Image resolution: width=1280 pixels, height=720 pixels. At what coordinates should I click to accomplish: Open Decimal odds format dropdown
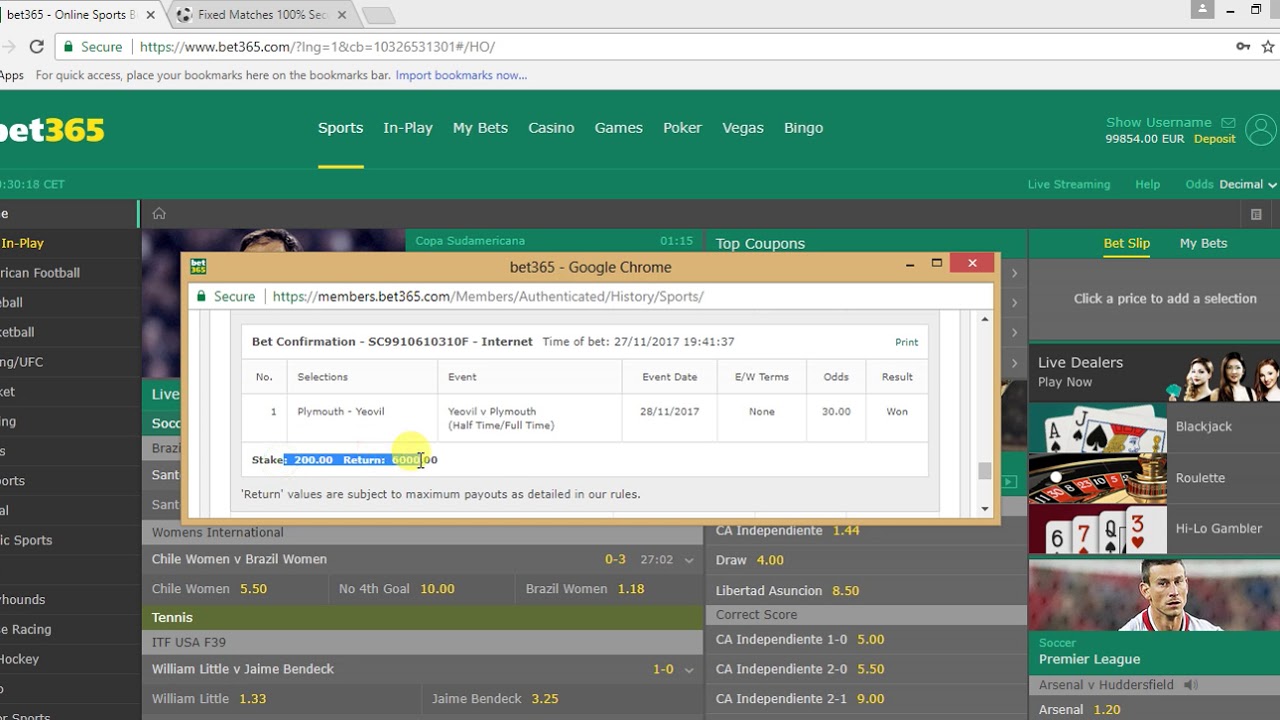point(1248,184)
